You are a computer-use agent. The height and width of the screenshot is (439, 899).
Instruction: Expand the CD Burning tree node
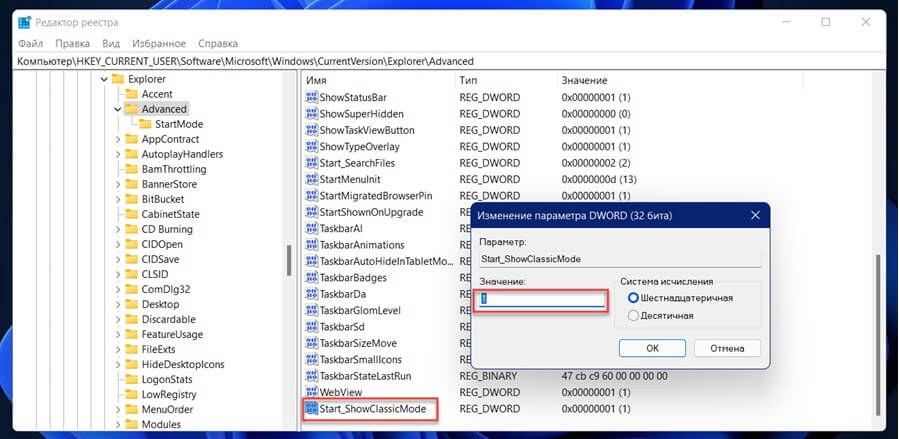point(118,229)
